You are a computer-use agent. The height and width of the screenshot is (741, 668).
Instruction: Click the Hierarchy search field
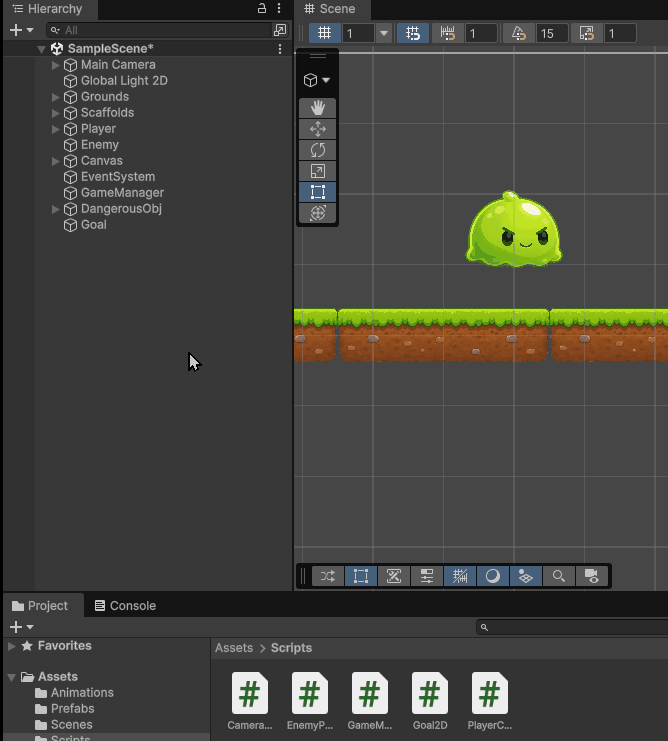[x=159, y=30]
